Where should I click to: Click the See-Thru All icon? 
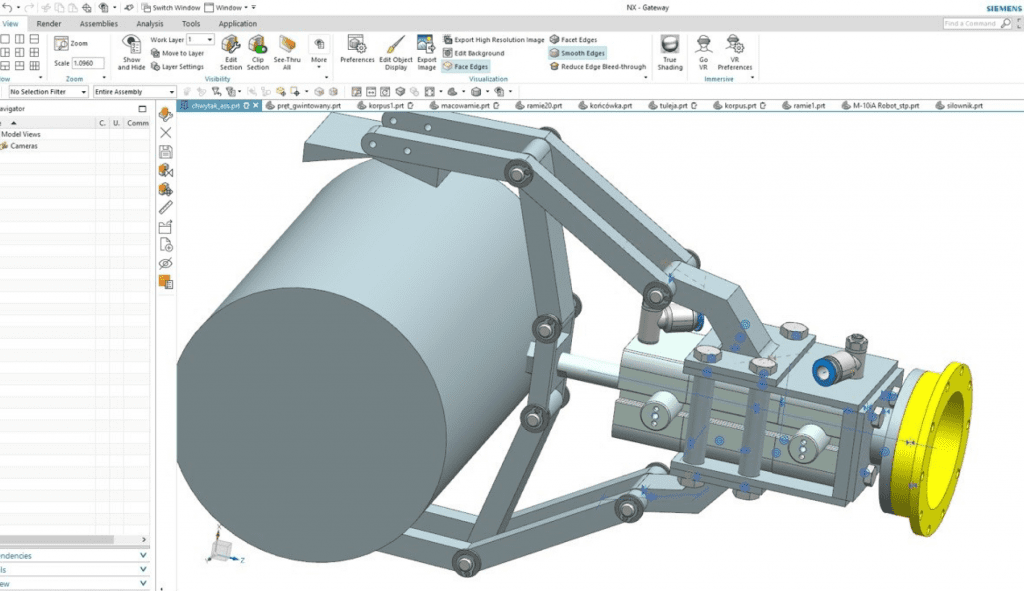coord(288,45)
